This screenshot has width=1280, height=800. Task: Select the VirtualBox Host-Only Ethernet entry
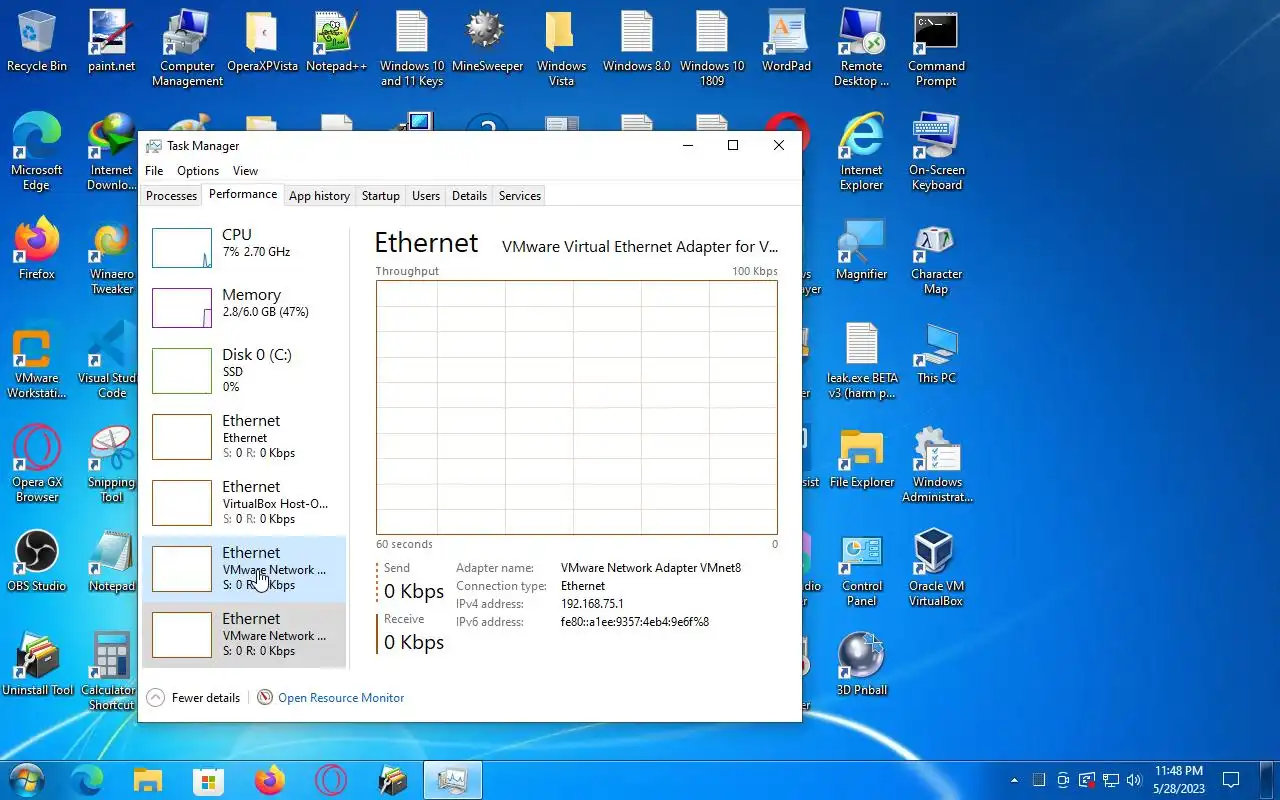tap(244, 502)
